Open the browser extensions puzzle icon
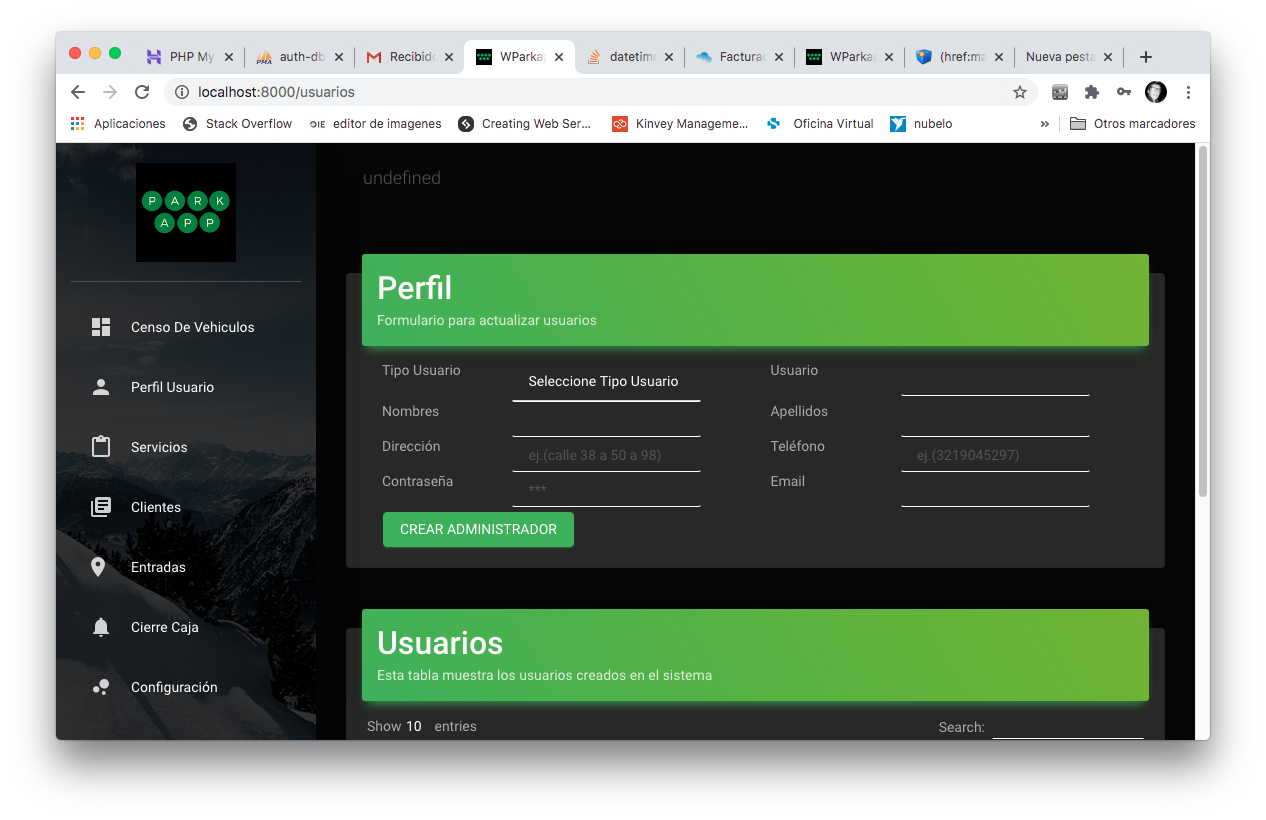The height and width of the screenshot is (820, 1266). coord(1092,92)
